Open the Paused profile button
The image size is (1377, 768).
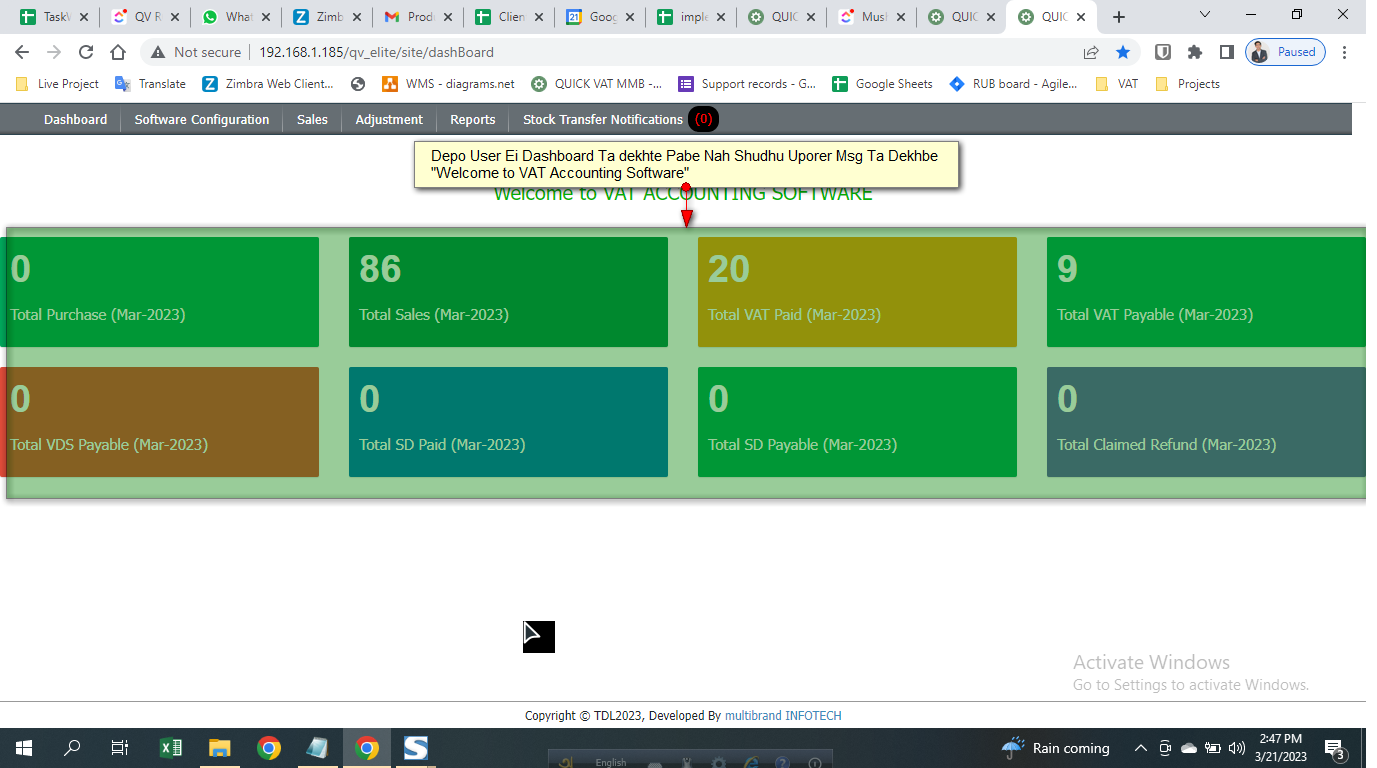1285,52
